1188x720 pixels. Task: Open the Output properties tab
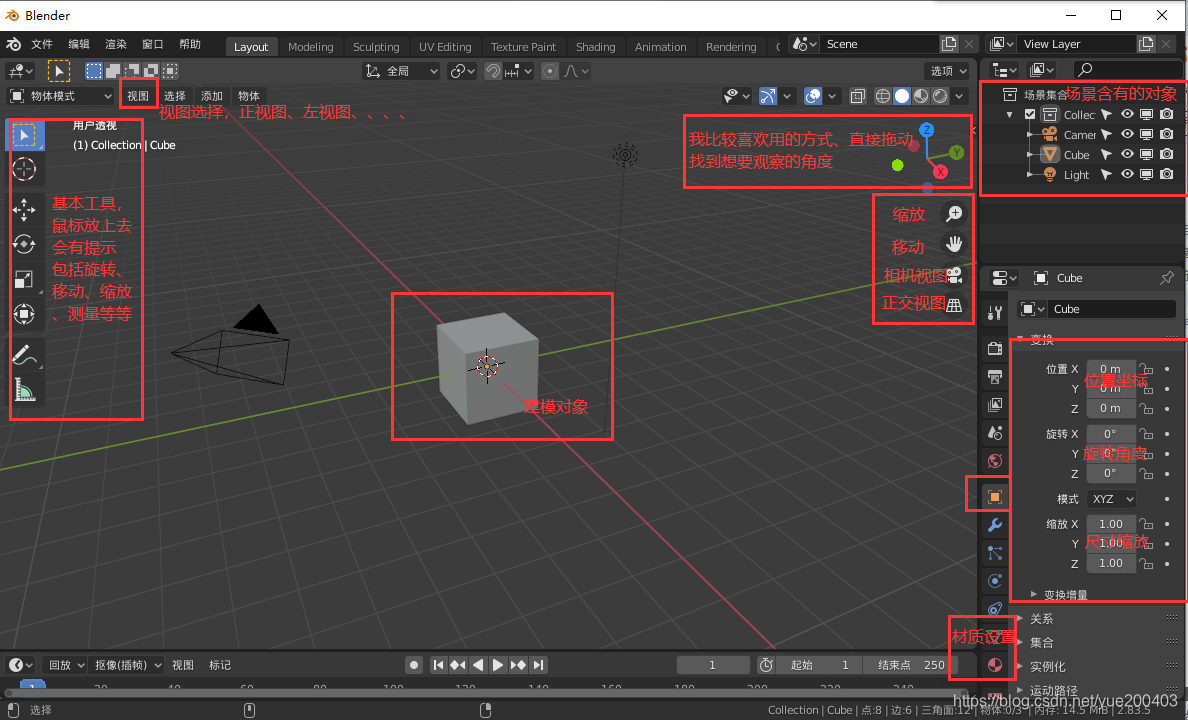coord(995,376)
